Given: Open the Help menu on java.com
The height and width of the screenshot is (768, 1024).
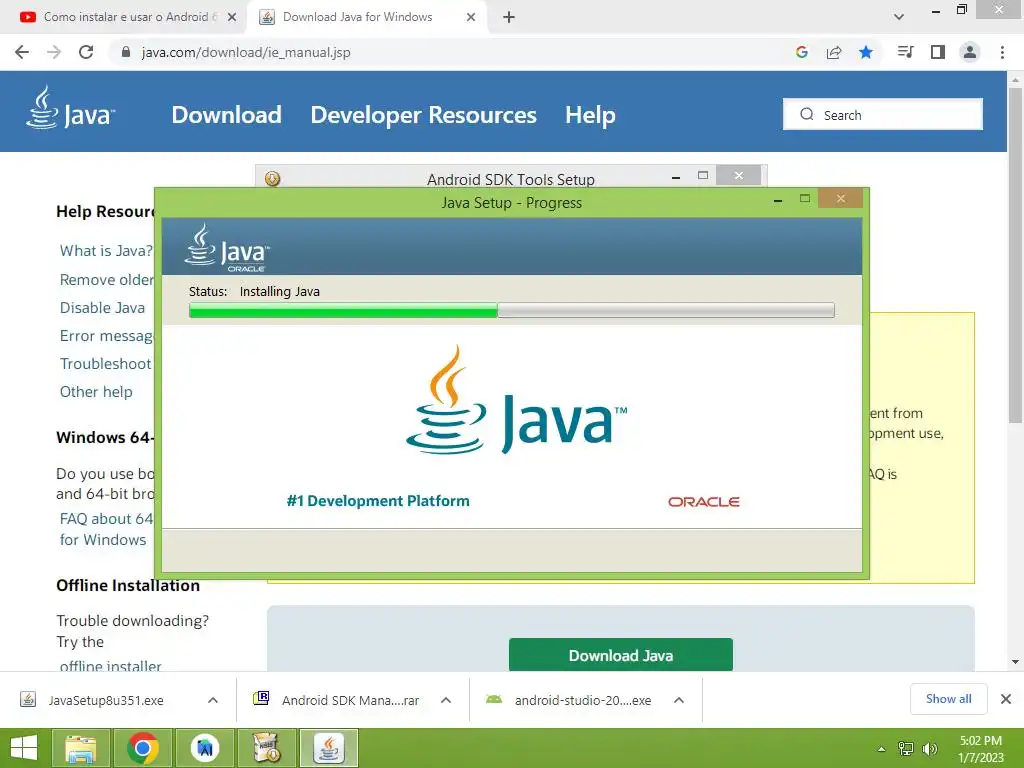Looking at the screenshot, I should click(590, 115).
